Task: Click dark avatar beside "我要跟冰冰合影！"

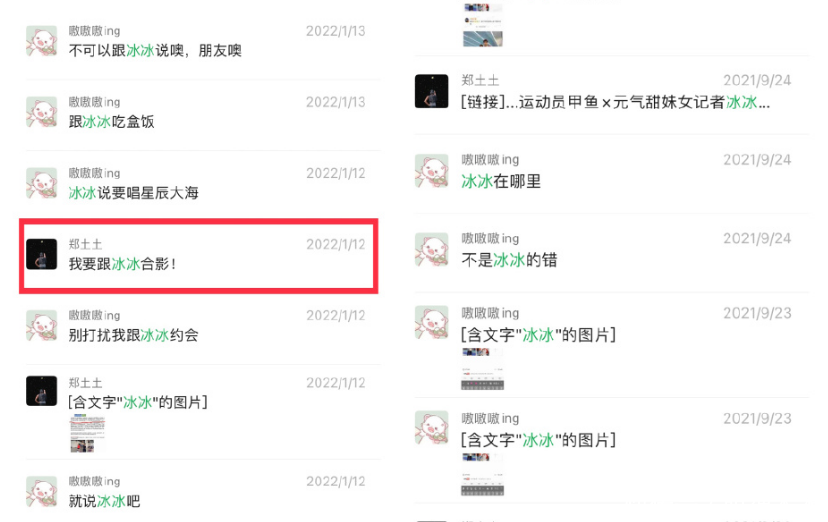Action: tap(42, 254)
